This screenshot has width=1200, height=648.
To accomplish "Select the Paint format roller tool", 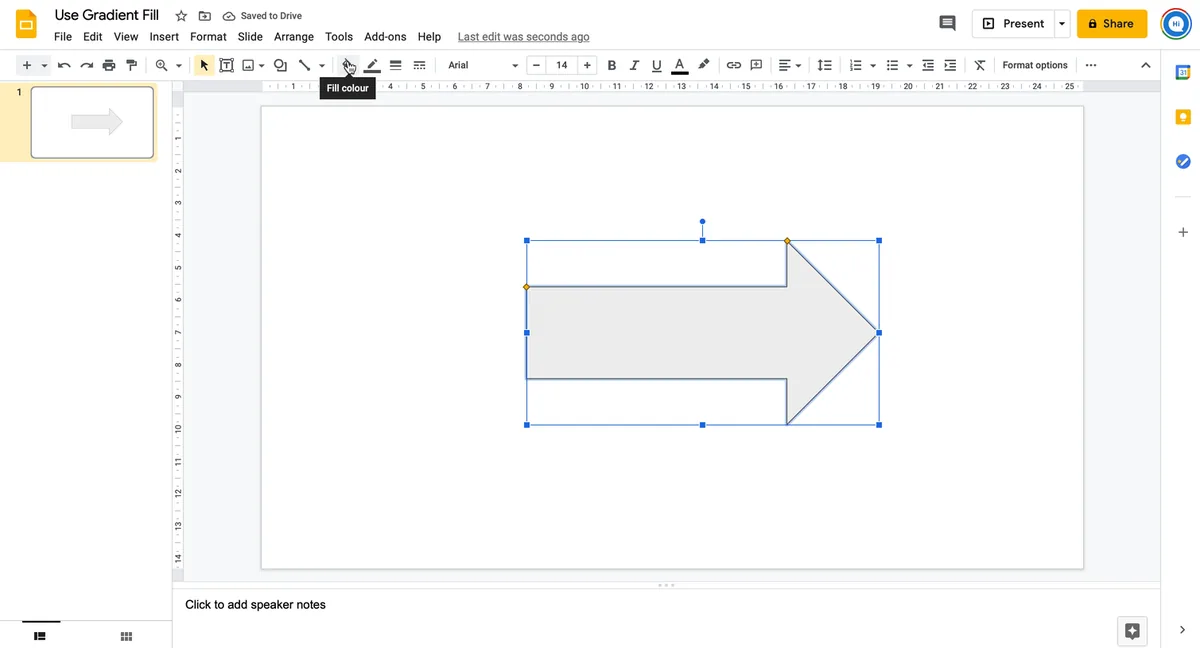I will 131,65.
